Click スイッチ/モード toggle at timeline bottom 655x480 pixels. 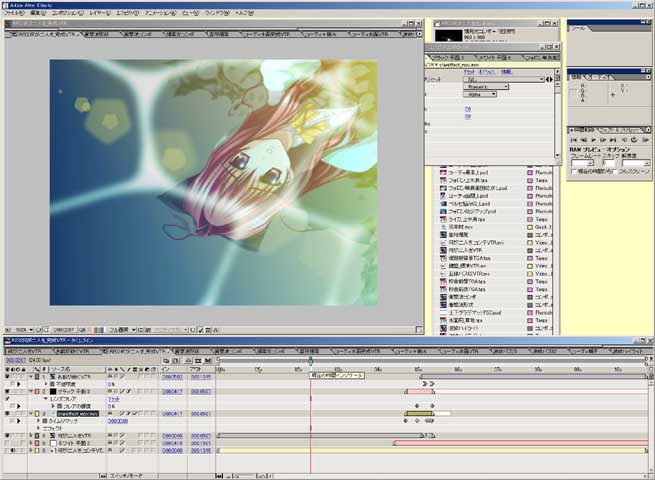coord(126,476)
